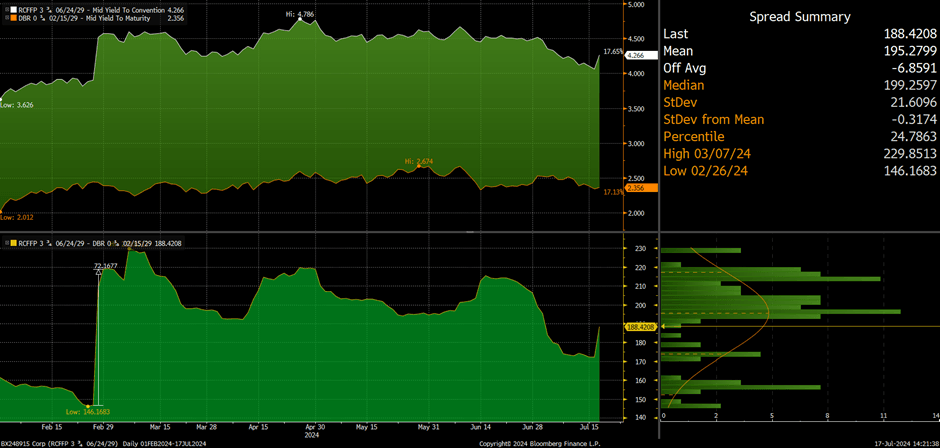
Task: Click the Low 02/26/24 summary row
Action: tap(800, 171)
